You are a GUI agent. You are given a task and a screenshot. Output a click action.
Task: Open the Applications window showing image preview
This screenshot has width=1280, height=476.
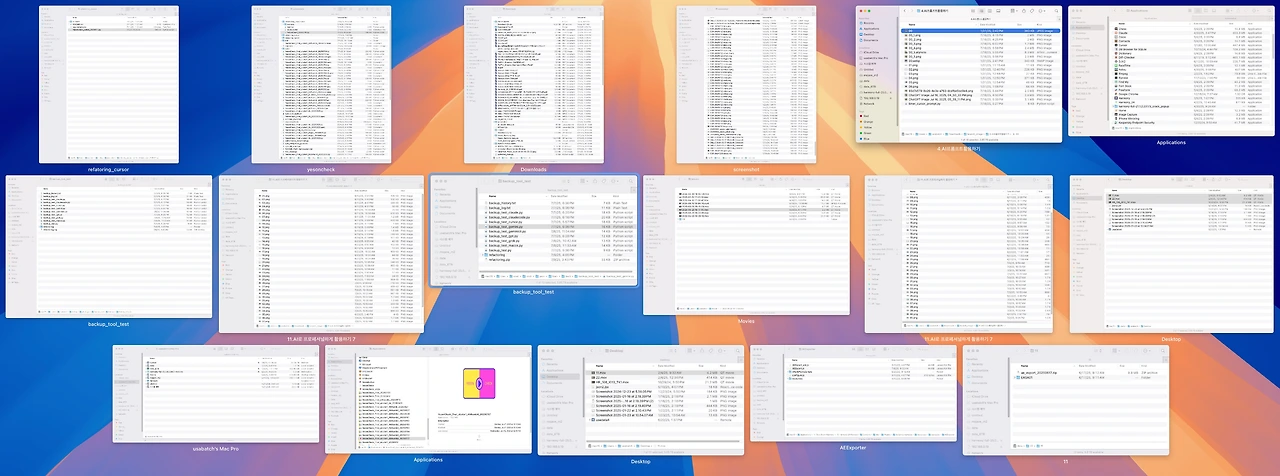click(x=428, y=398)
